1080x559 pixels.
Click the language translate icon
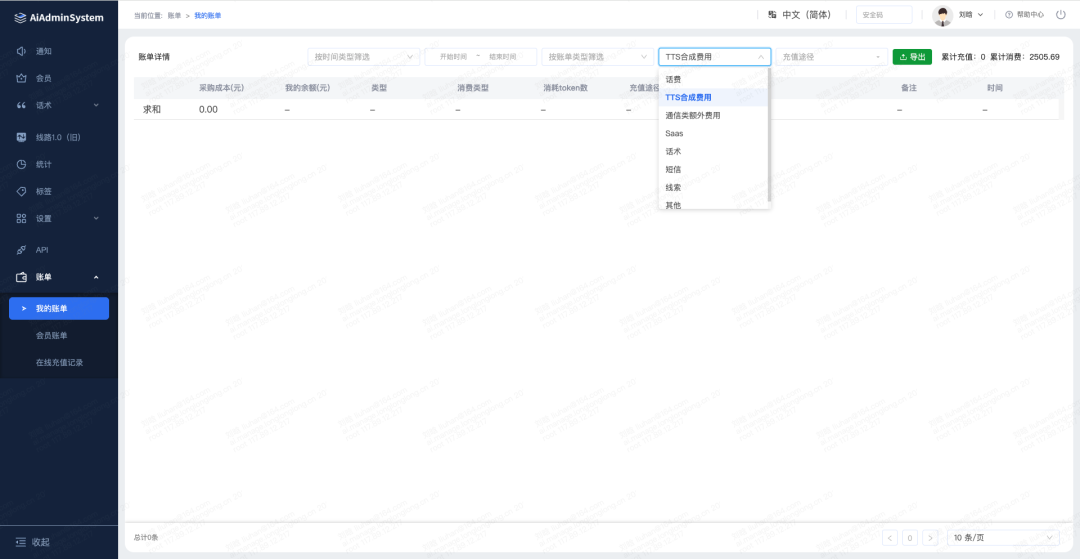[772, 15]
